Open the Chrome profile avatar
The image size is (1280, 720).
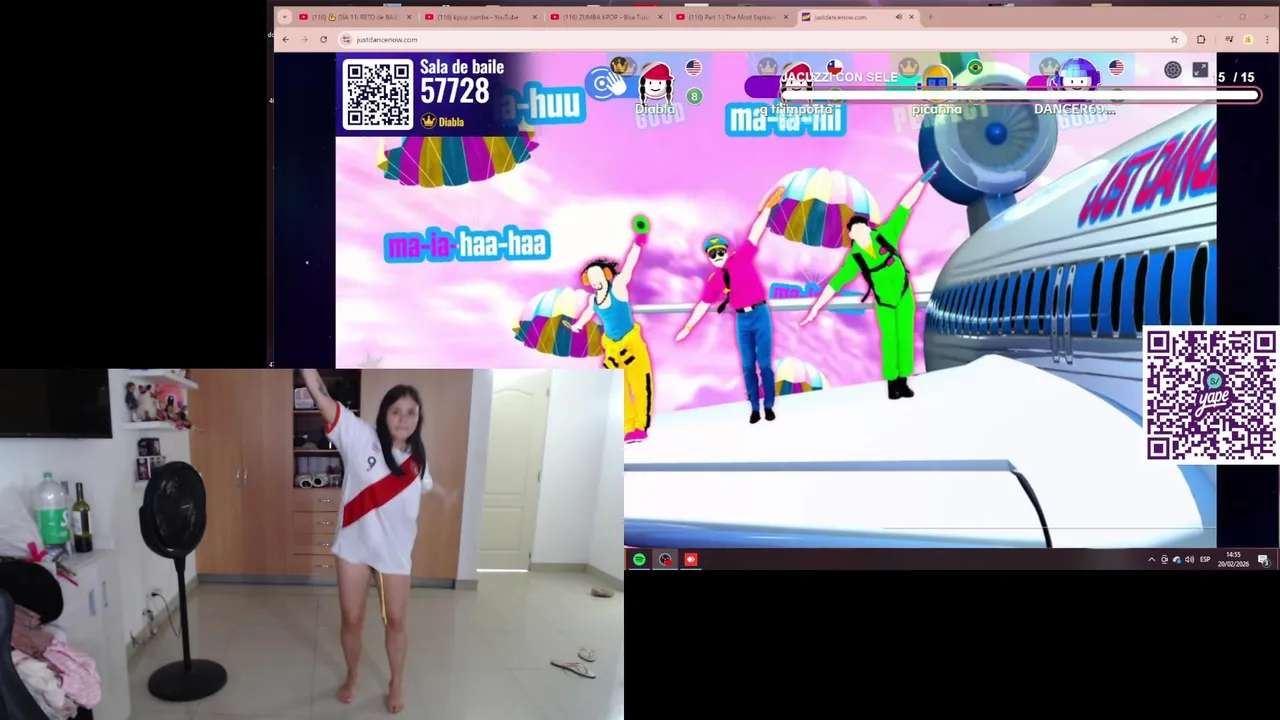(x=1248, y=39)
